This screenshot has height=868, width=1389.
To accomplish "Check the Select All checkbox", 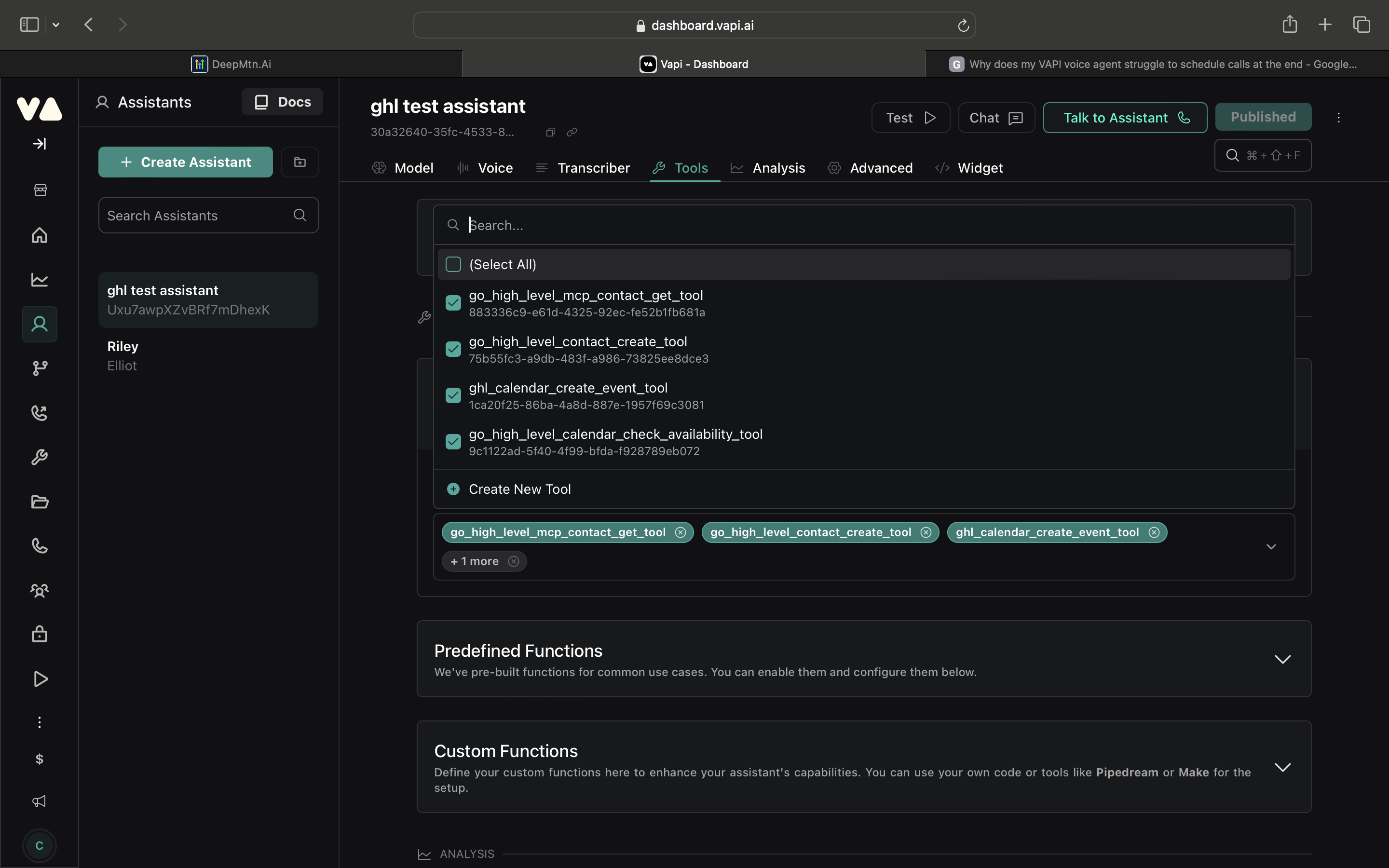I will click(x=453, y=264).
